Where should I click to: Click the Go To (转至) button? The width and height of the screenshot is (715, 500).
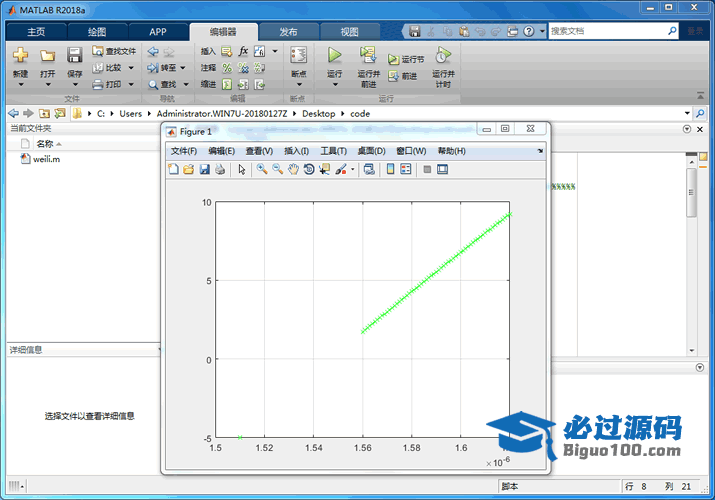162,67
